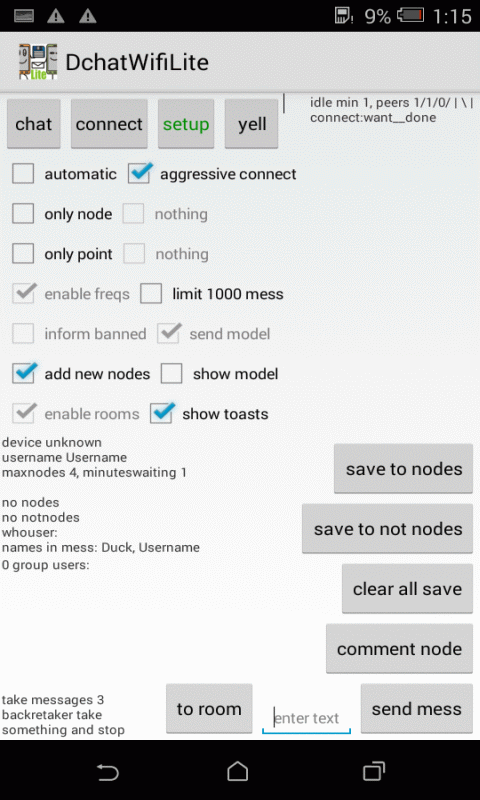Open recent apps via the overview icon
Screen dimensions: 480x800
[373, 771]
